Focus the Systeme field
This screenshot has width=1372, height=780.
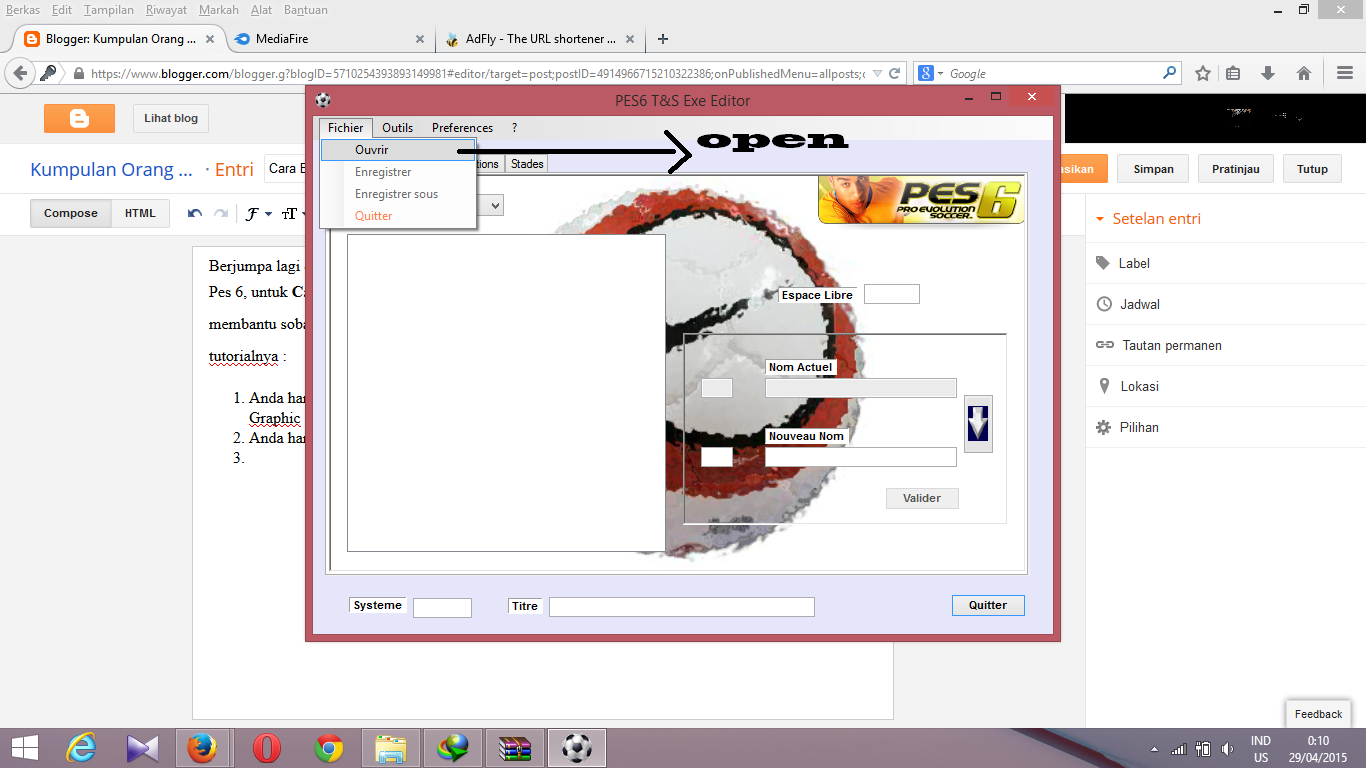pyautogui.click(x=442, y=607)
